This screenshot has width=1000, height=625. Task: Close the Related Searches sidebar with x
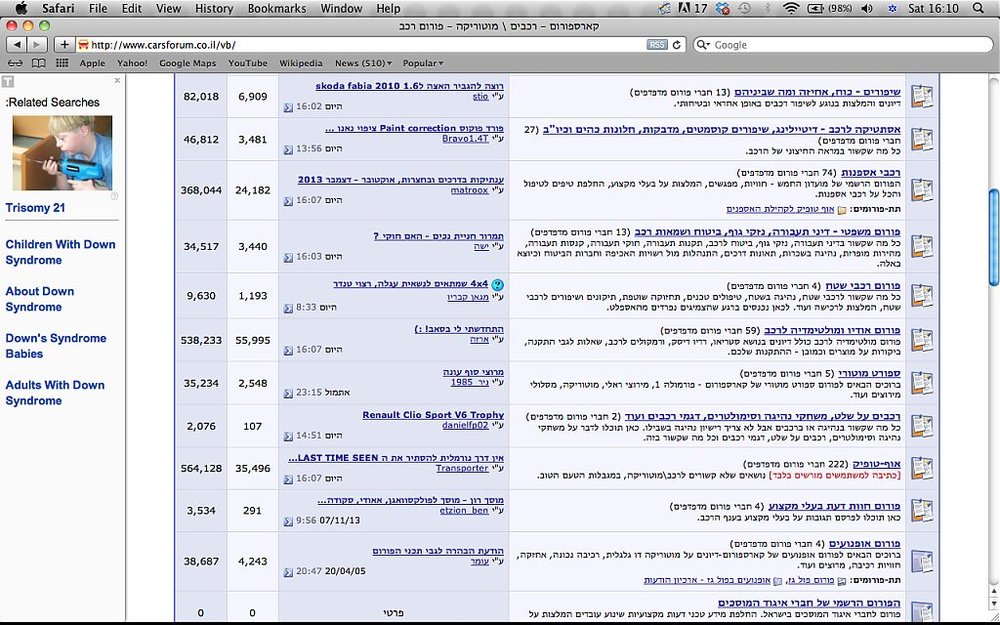pos(117,80)
